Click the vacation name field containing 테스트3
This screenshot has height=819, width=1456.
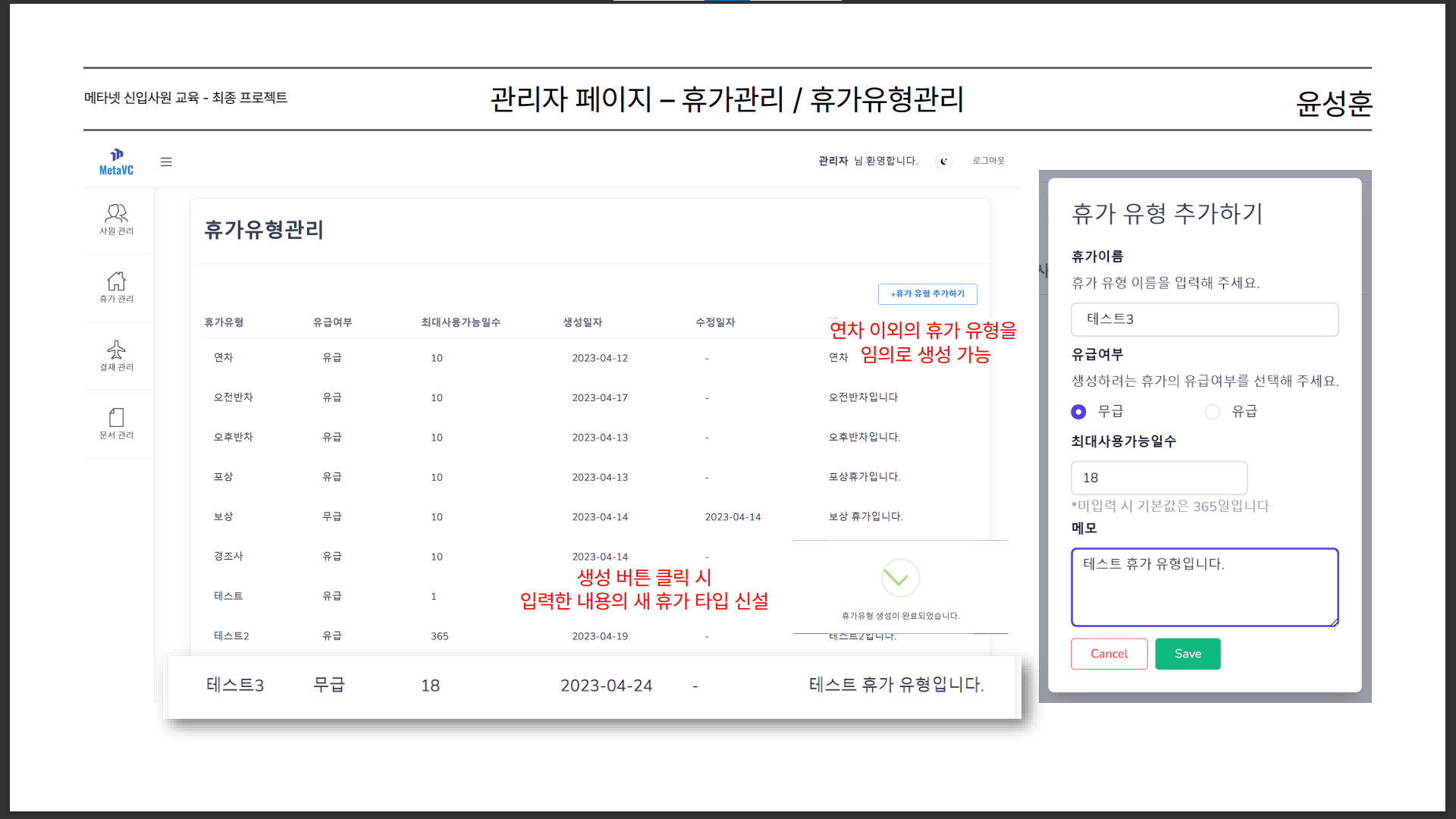click(1204, 319)
